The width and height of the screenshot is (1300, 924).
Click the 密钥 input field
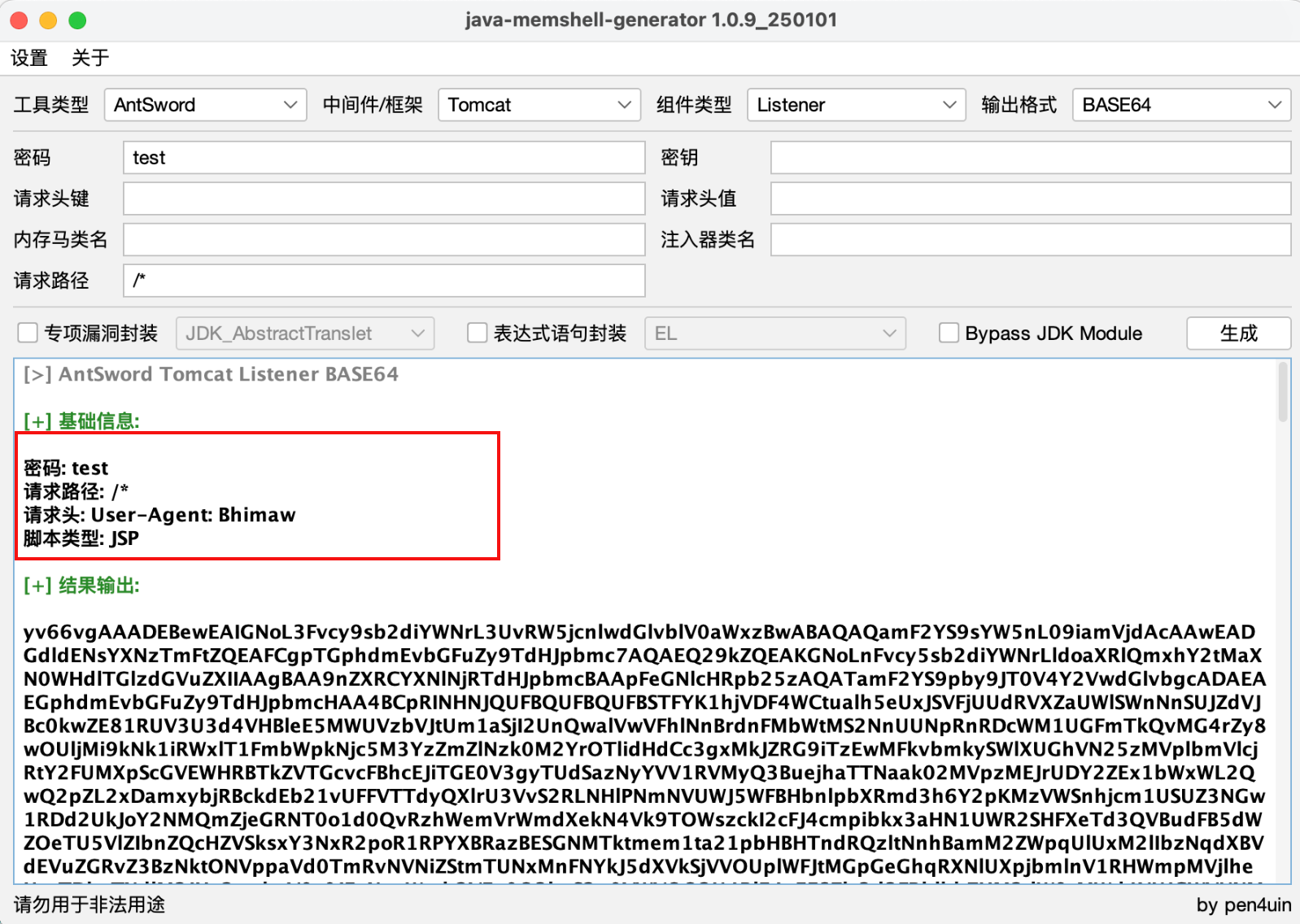click(1031, 158)
